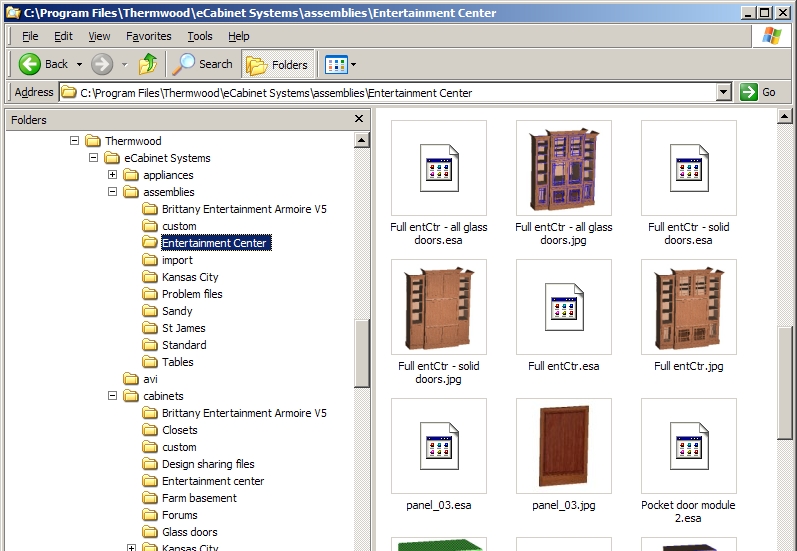Click the green Back arrow button
This screenshot has width=797, height=551.
coord(29,64)
